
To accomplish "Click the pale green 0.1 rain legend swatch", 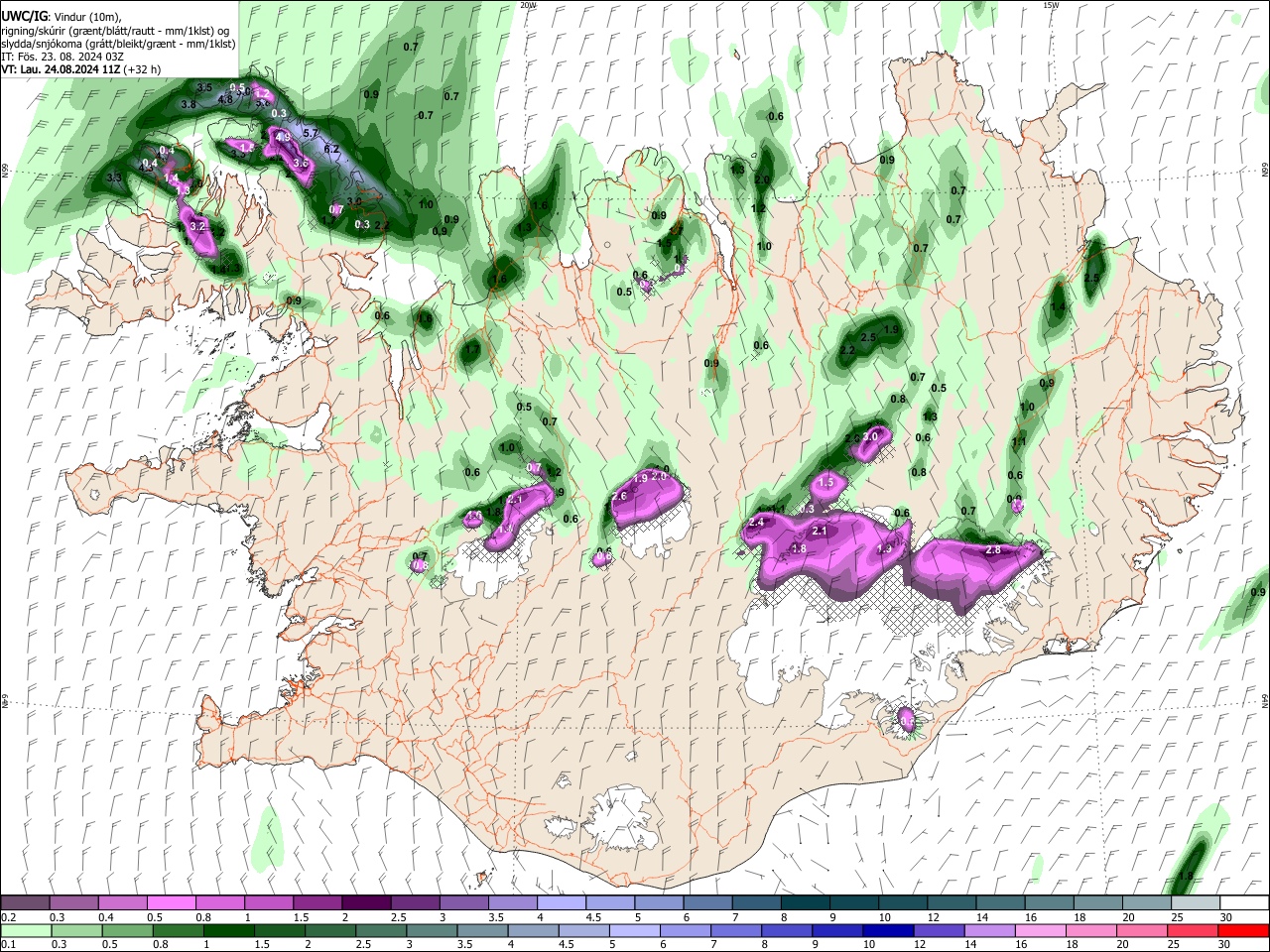I will (25, 930).
